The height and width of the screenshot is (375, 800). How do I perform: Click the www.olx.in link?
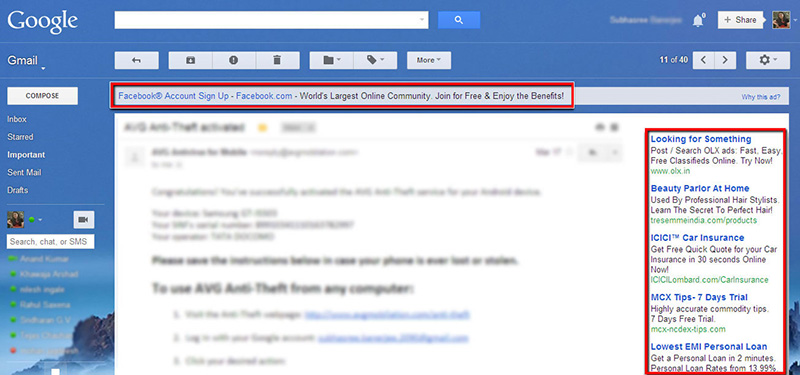(x=670, y=171)
